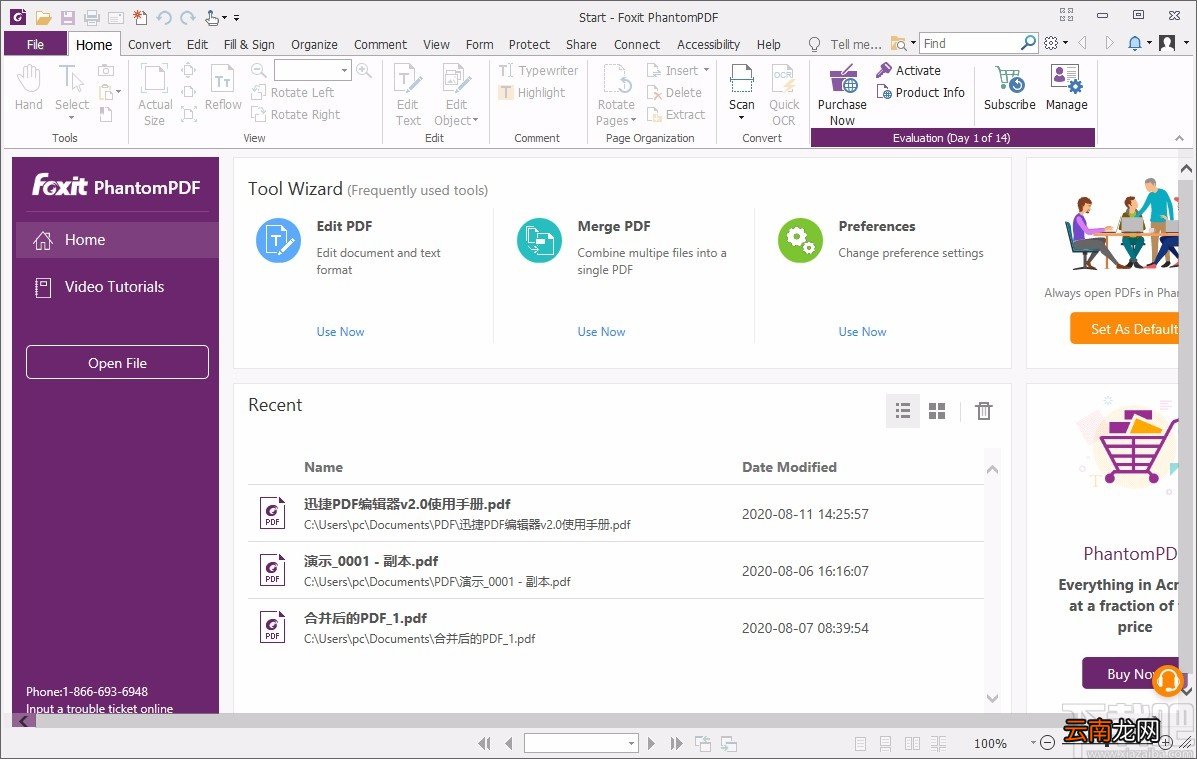Open recent file 合并后的PDF_1.pdf

coord(615,628)
